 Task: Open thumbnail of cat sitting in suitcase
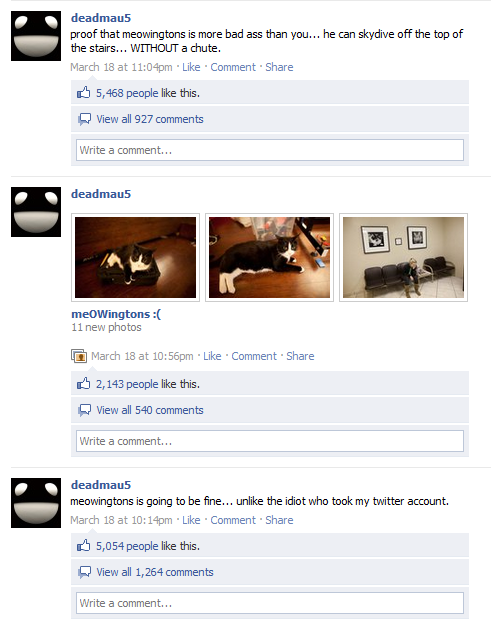click(x=136, y=258)
